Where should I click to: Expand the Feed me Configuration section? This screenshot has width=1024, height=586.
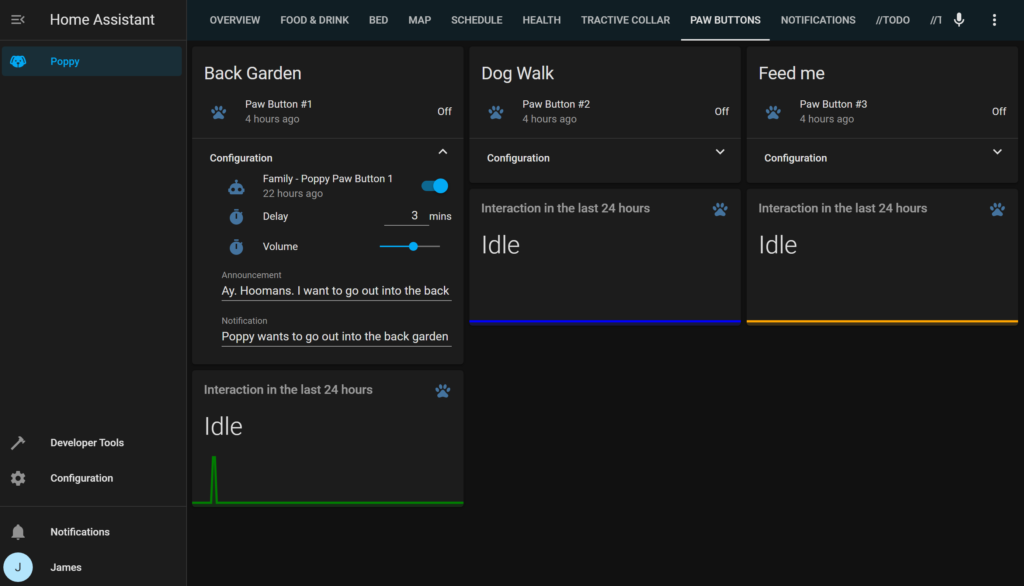997,153
